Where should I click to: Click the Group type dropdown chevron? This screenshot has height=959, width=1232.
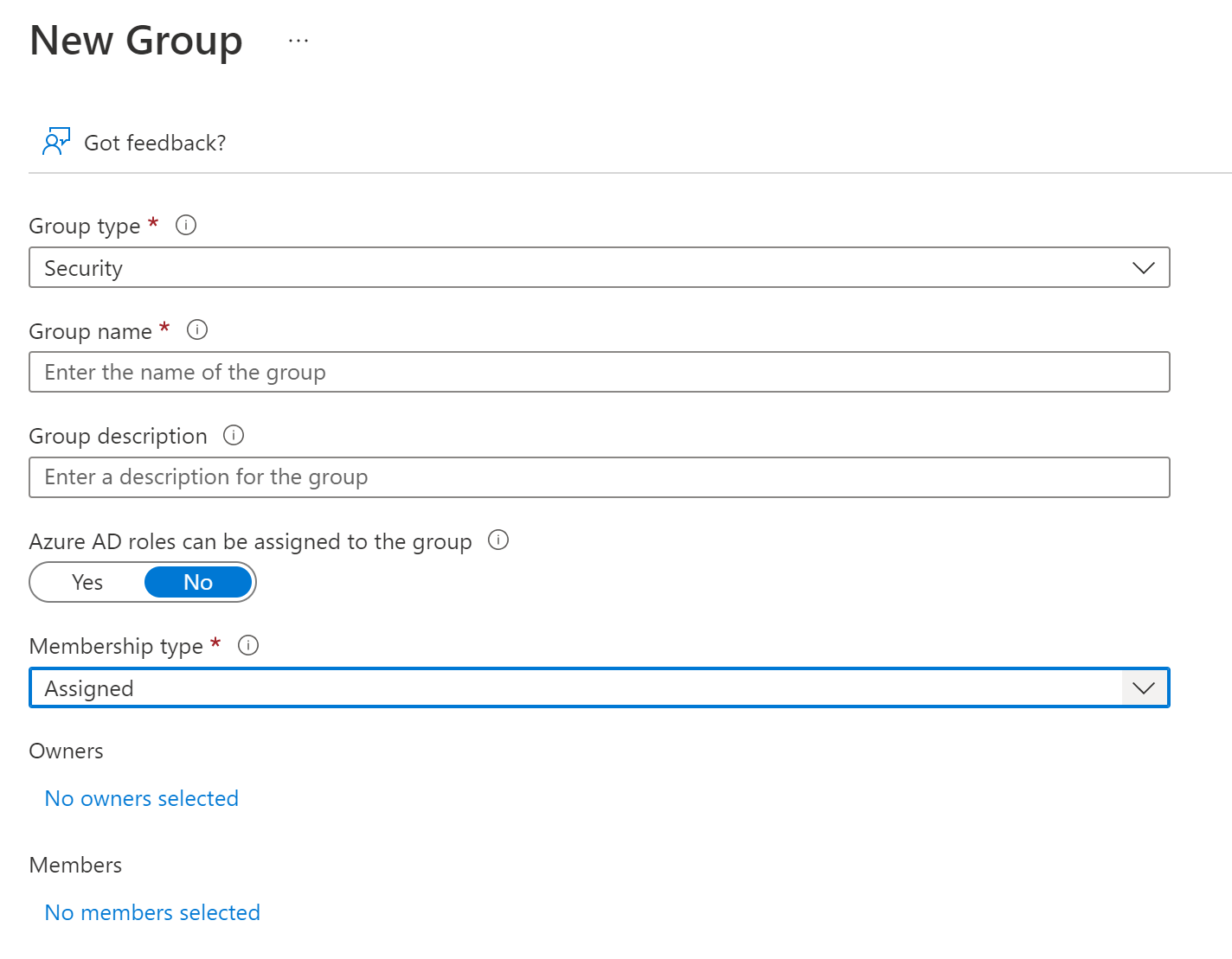pos(1144,267)
